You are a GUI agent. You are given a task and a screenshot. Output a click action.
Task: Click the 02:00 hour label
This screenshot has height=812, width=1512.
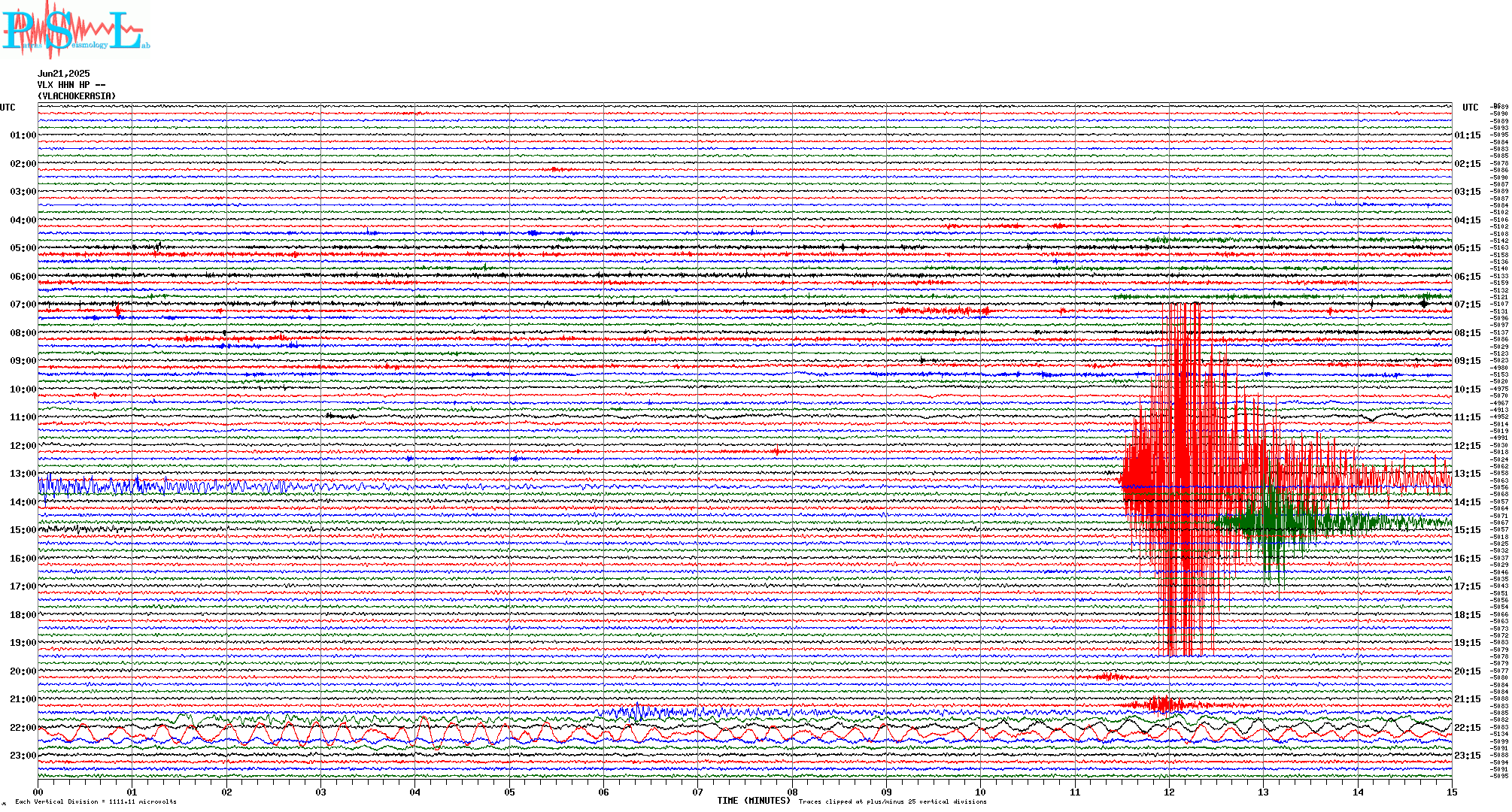(x=23, y=164)
